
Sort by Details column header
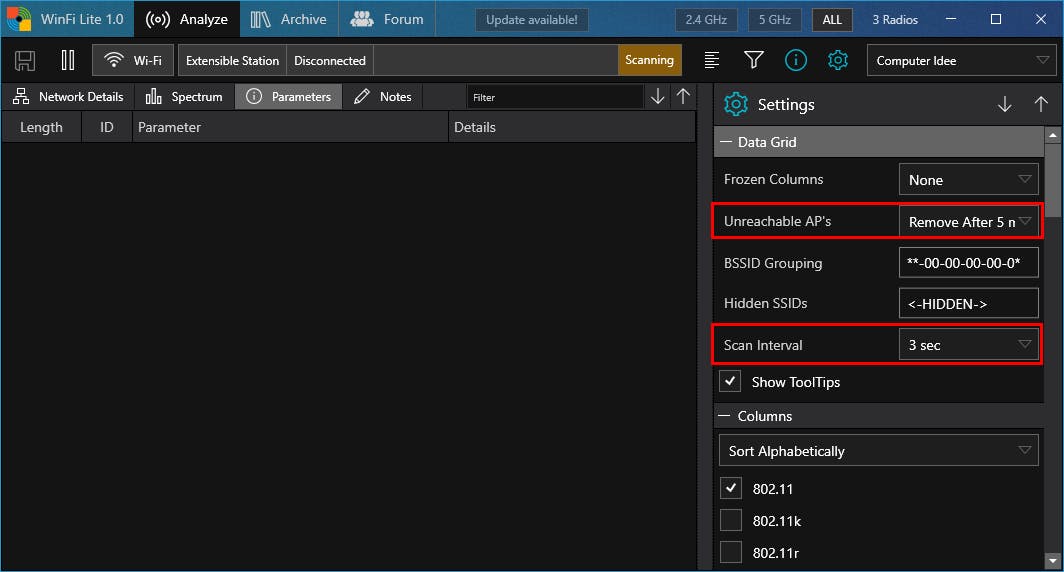pyautogui.click(x=571, y=127)
